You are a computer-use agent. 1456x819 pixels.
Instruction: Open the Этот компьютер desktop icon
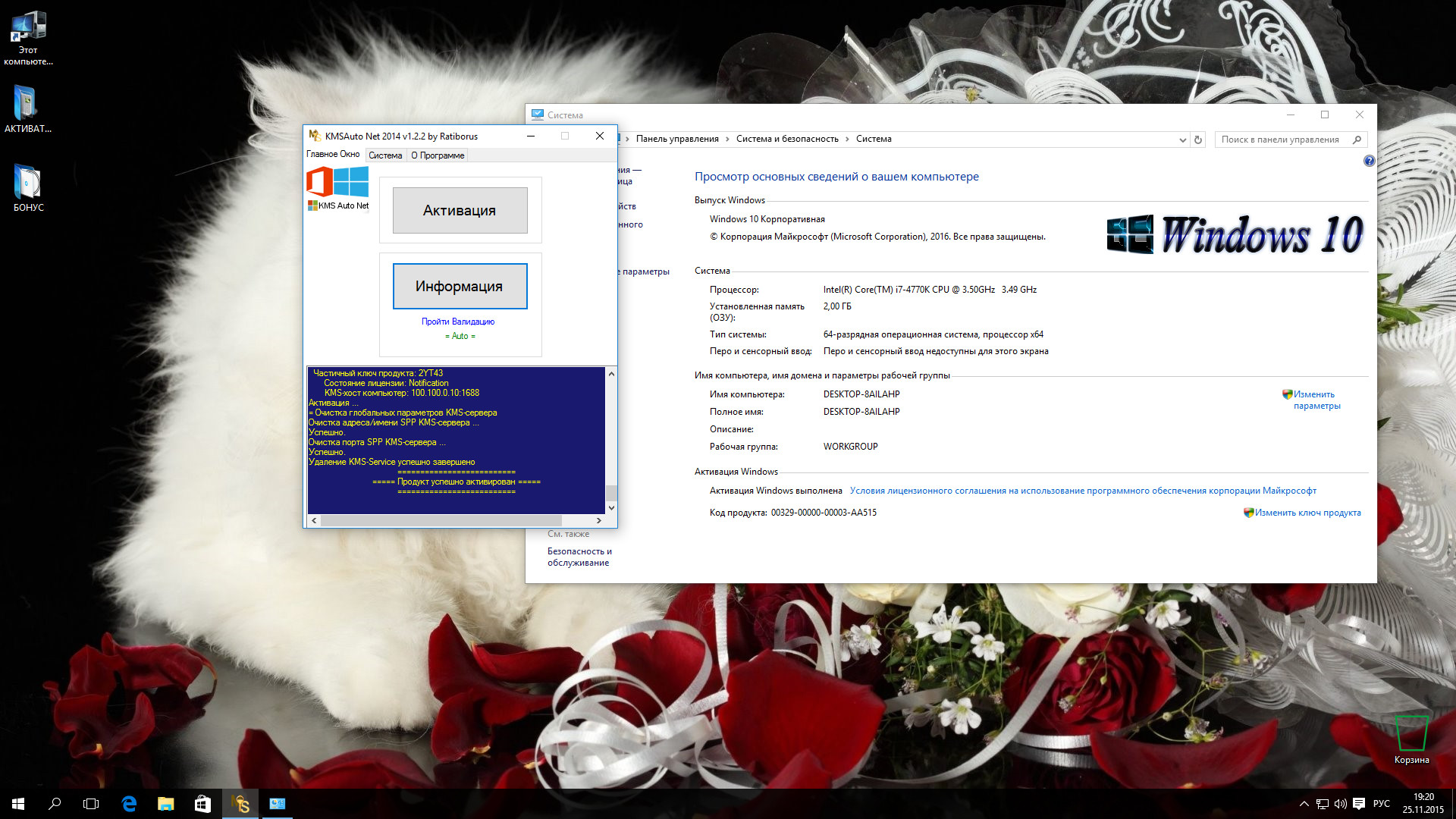[x=28, y=39]
